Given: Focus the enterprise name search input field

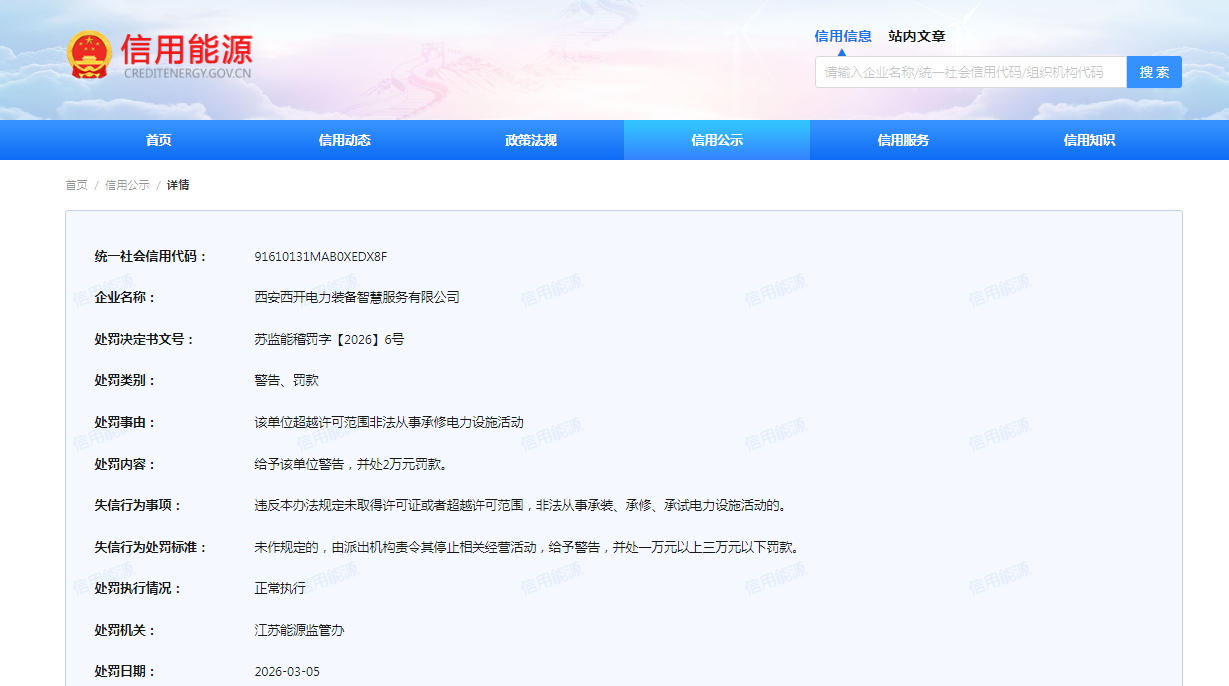Looking at the screenshot, I should coord(970,72).
